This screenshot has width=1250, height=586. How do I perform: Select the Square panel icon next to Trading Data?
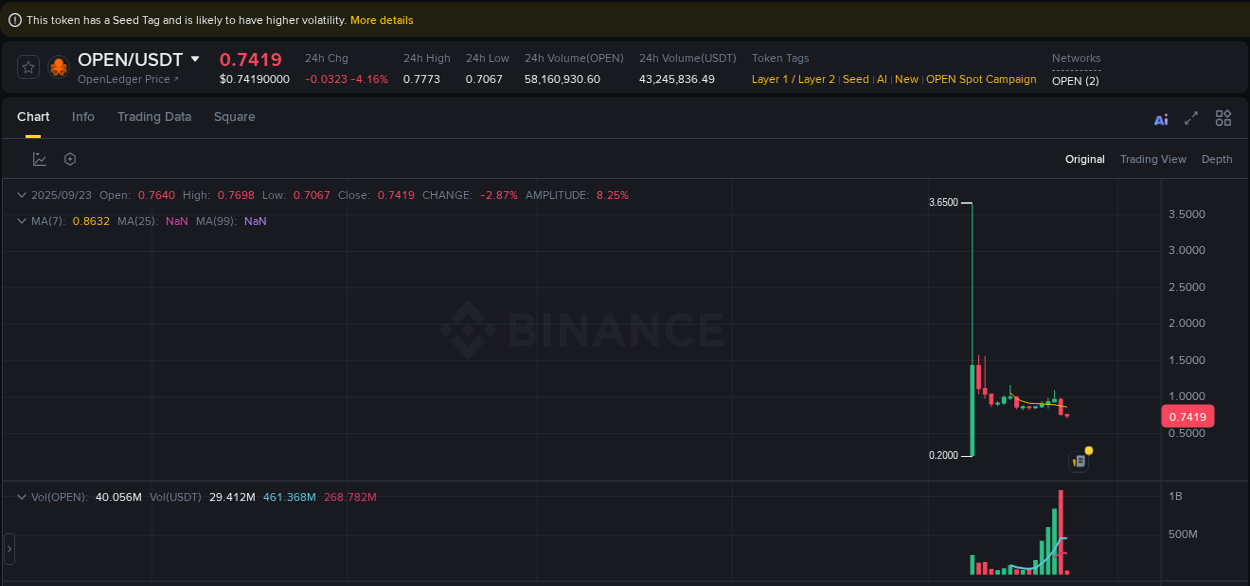point(234,117)
